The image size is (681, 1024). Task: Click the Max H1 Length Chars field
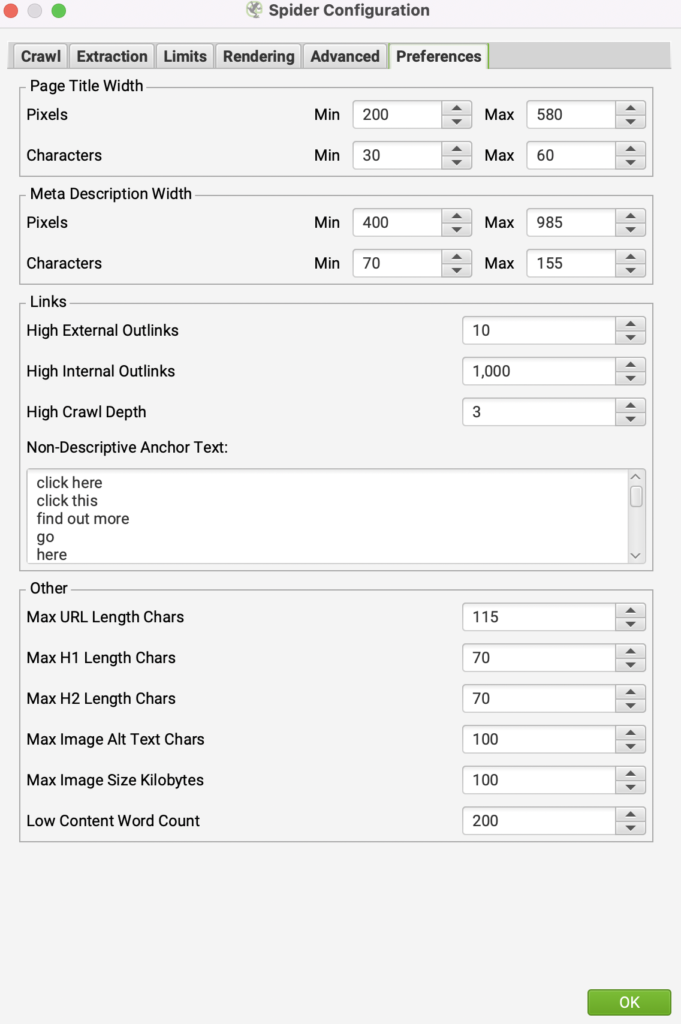click(x=538, y=658)
